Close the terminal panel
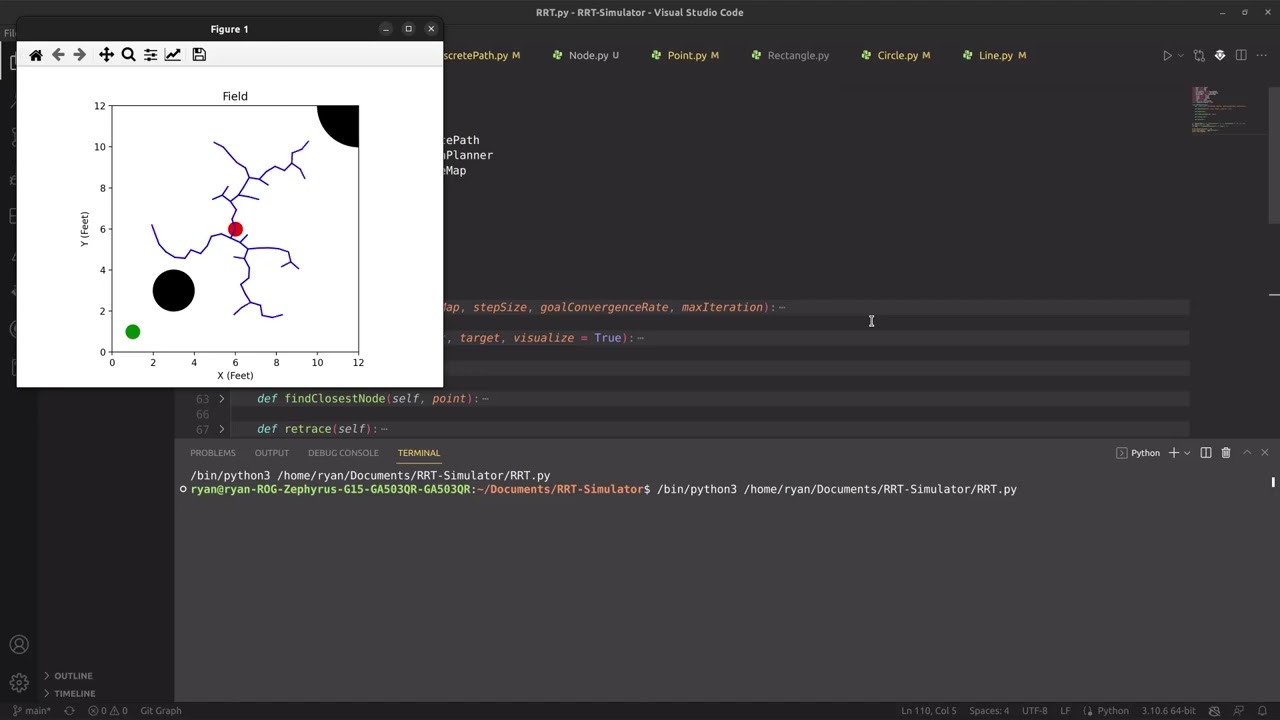The height and width of the screenshot is (720, 1280). (1265, 453)
